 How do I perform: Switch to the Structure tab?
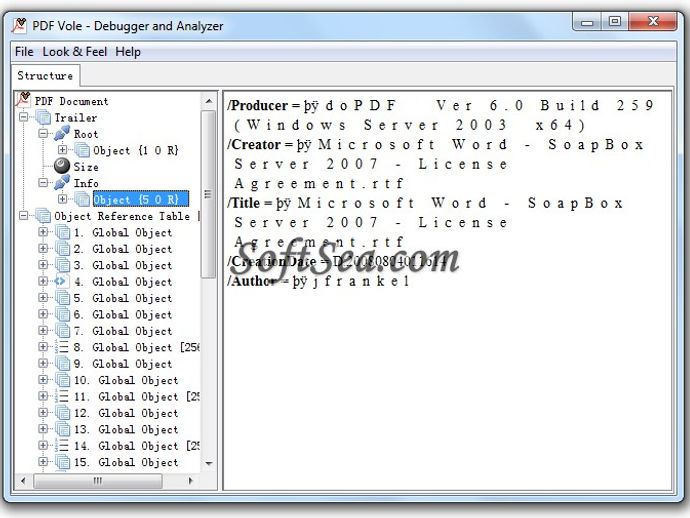coord(45,76)
